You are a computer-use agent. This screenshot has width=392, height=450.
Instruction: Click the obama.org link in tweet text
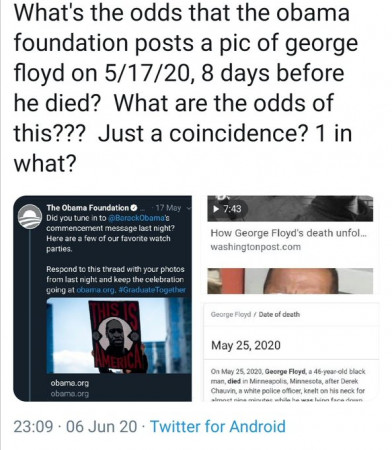pyautogui.click(x=96, y=290)
